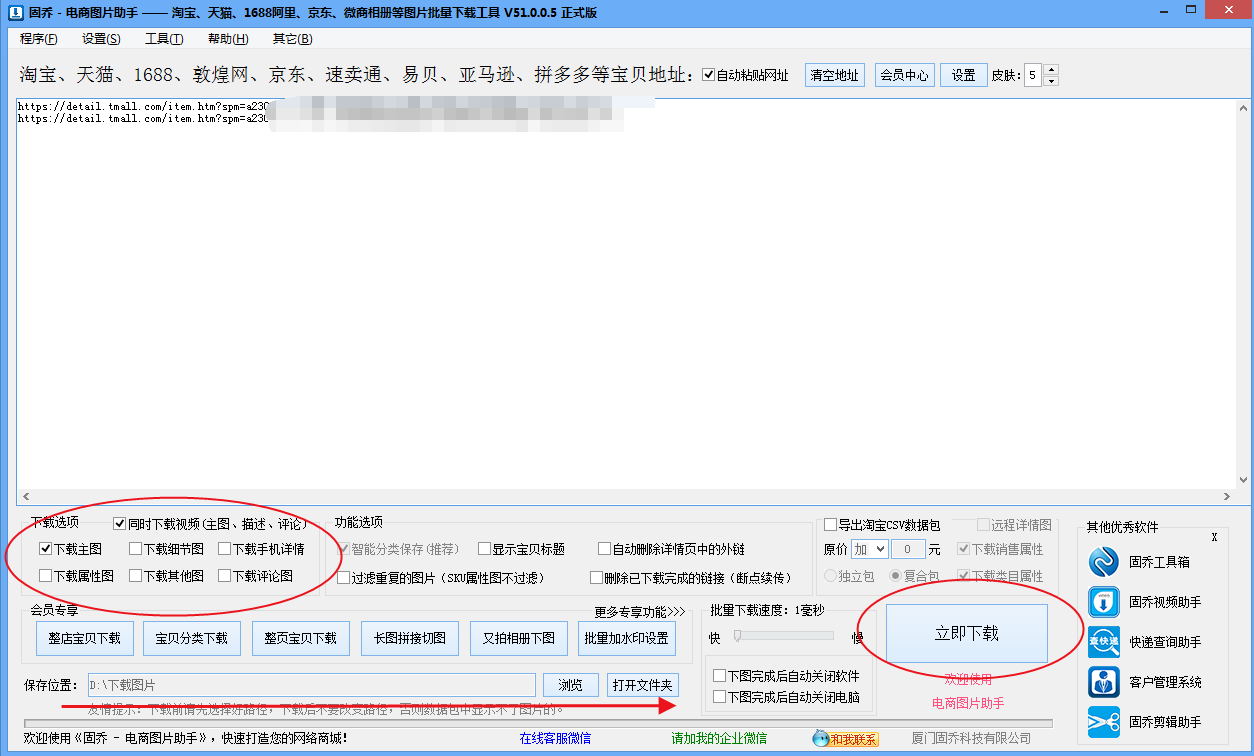The width and height of the screenshot is (1254, 756).
Task: Click the 整店宝贝下载 button
Action: coord(84,638)
